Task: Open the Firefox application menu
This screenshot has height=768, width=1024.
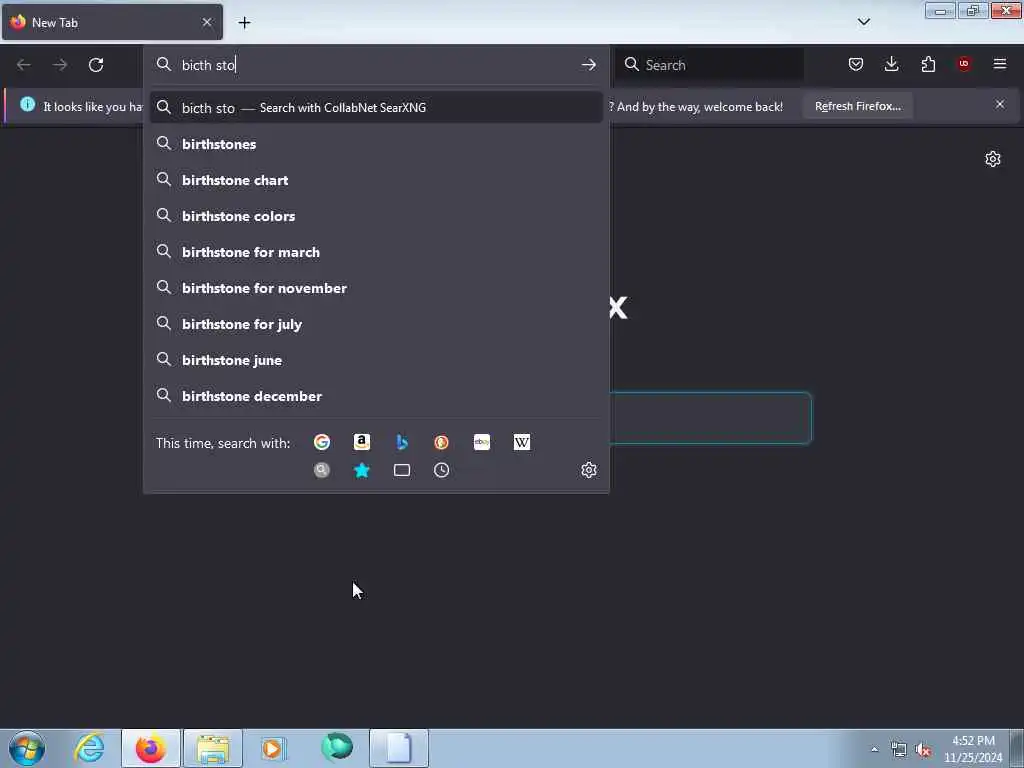Action: coord(1000,64)
